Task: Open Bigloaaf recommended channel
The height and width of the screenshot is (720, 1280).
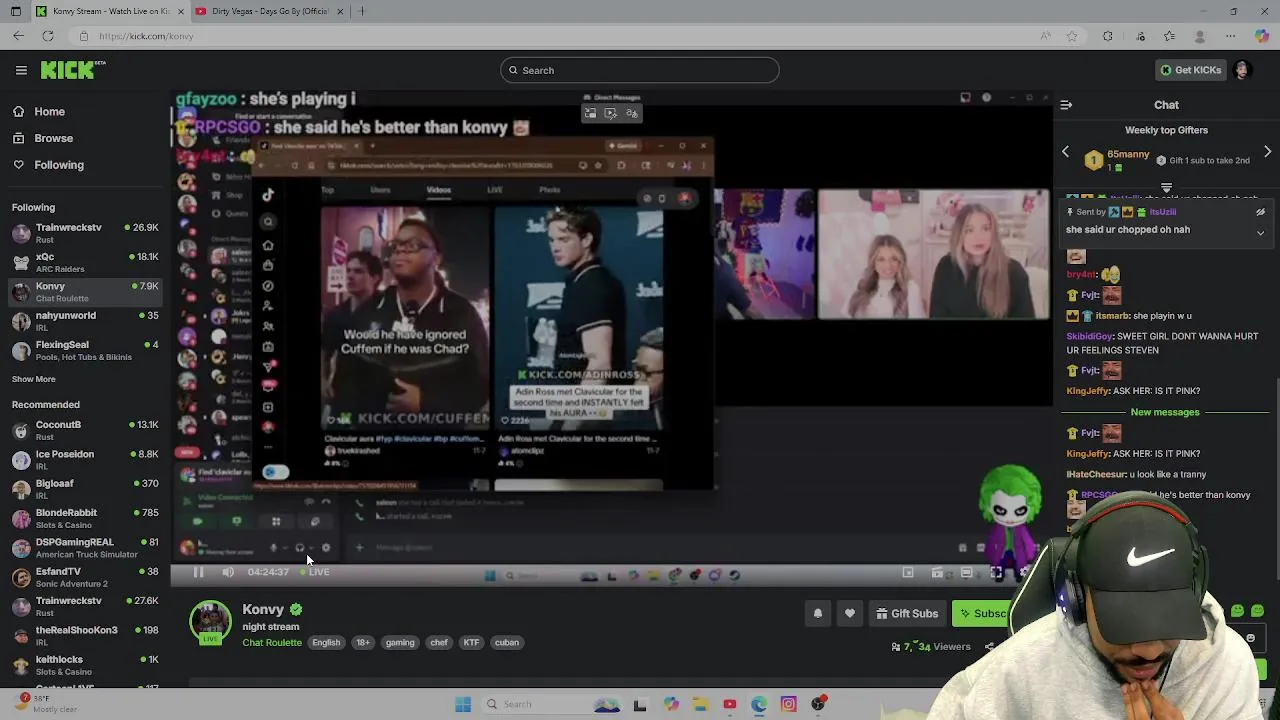Action: point(85,489)
